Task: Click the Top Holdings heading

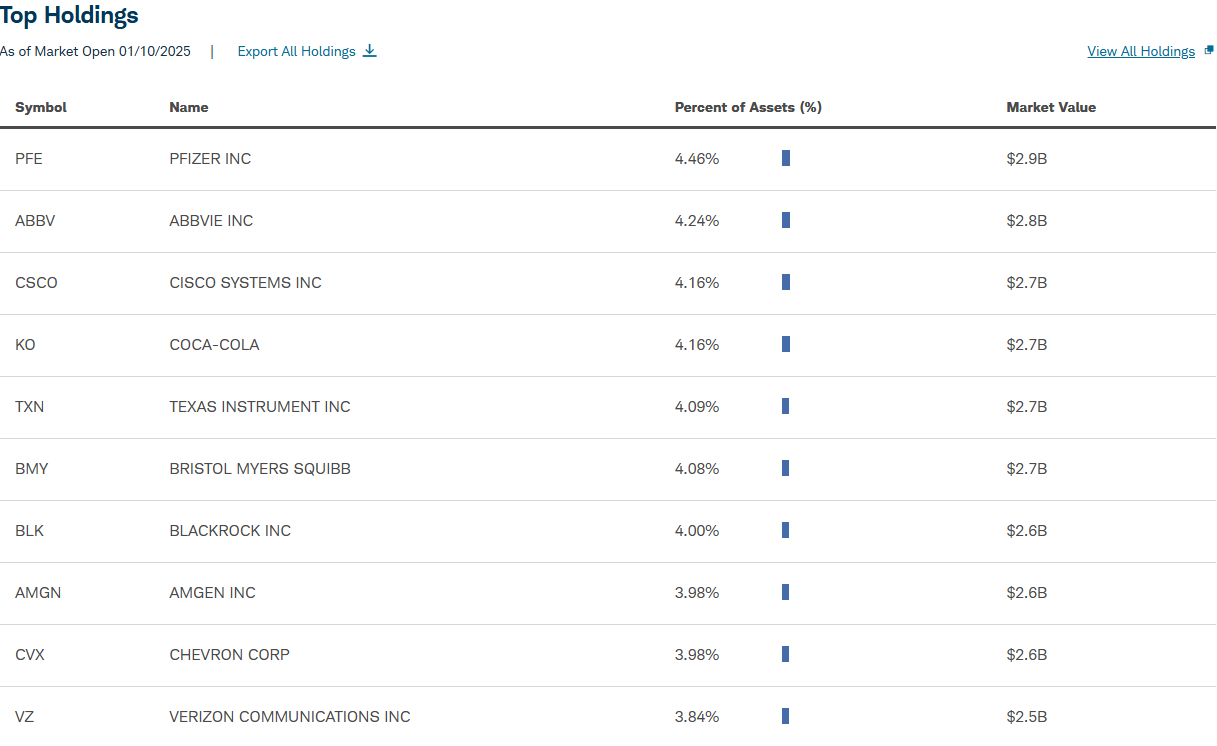Action: [x=69, y=15]
